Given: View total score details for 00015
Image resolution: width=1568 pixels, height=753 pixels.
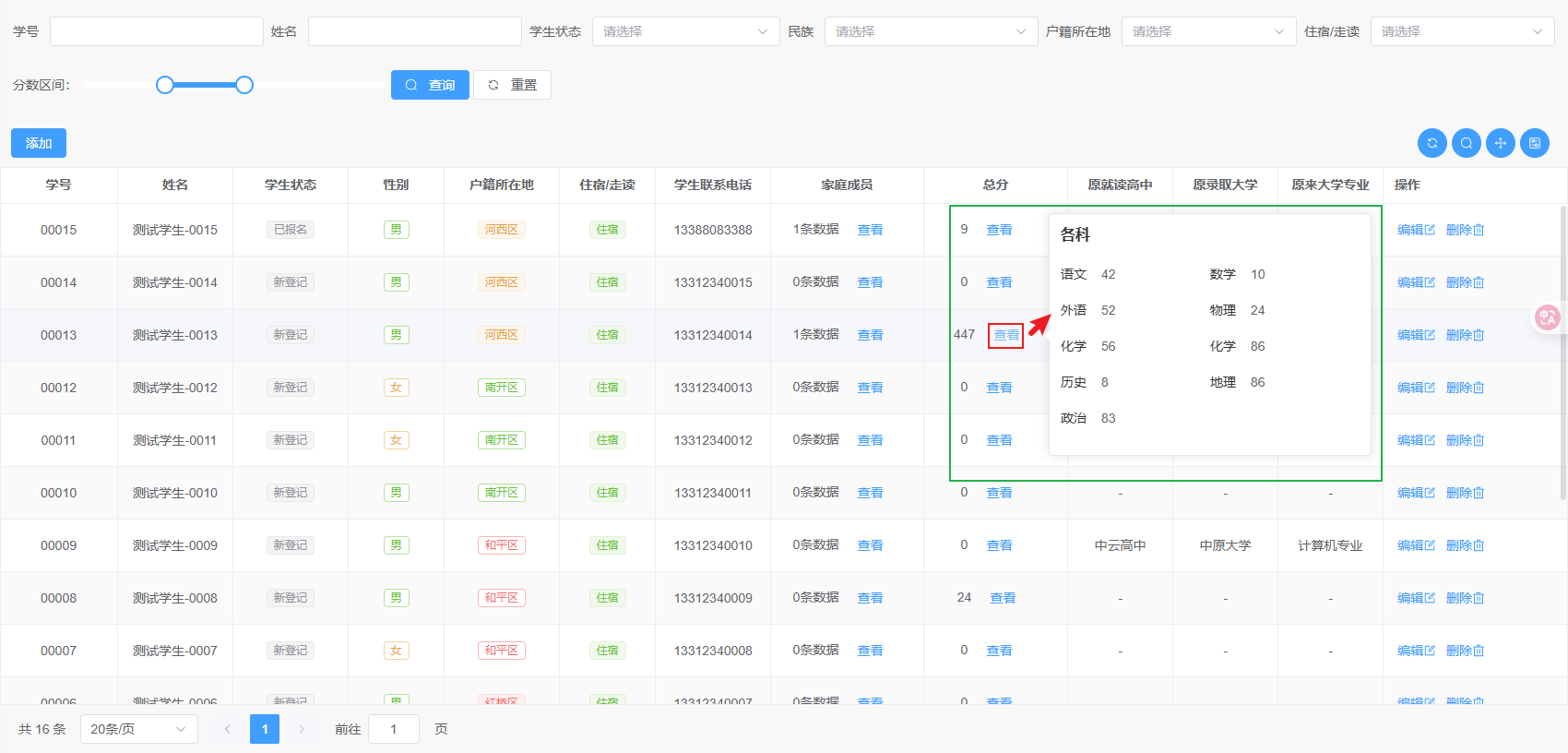Looking at the screenshot, I should [999, 230].
